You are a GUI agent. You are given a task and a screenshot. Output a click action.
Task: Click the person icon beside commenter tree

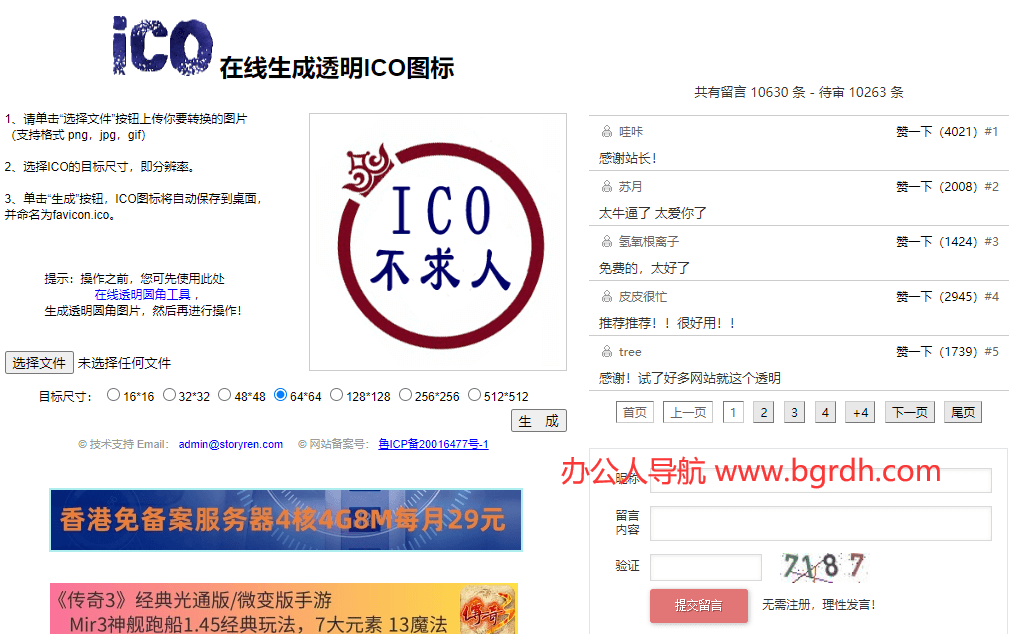(x=606, y=351)
